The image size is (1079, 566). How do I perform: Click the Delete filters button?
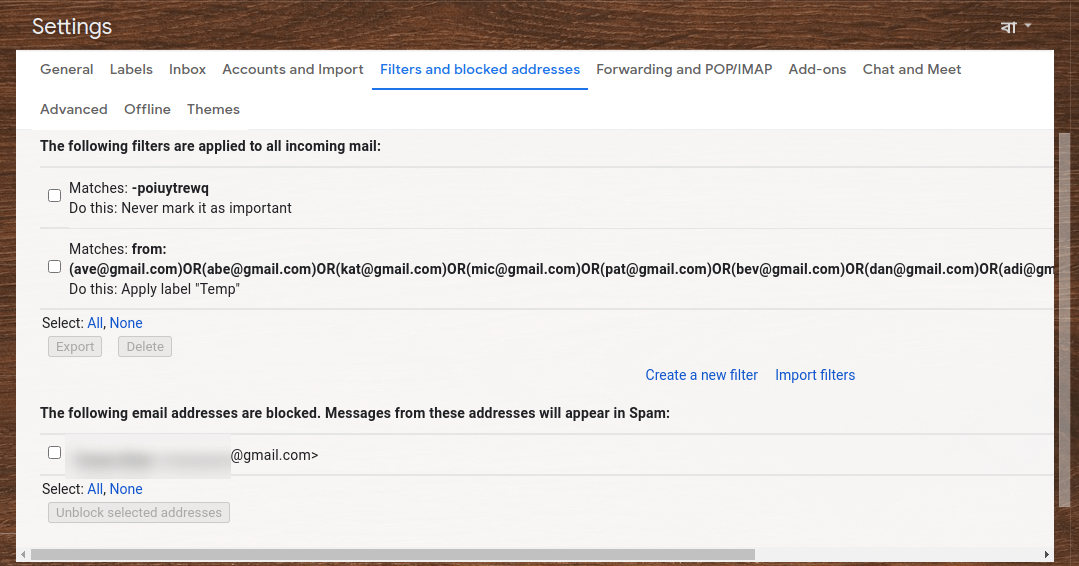(145, 347)
